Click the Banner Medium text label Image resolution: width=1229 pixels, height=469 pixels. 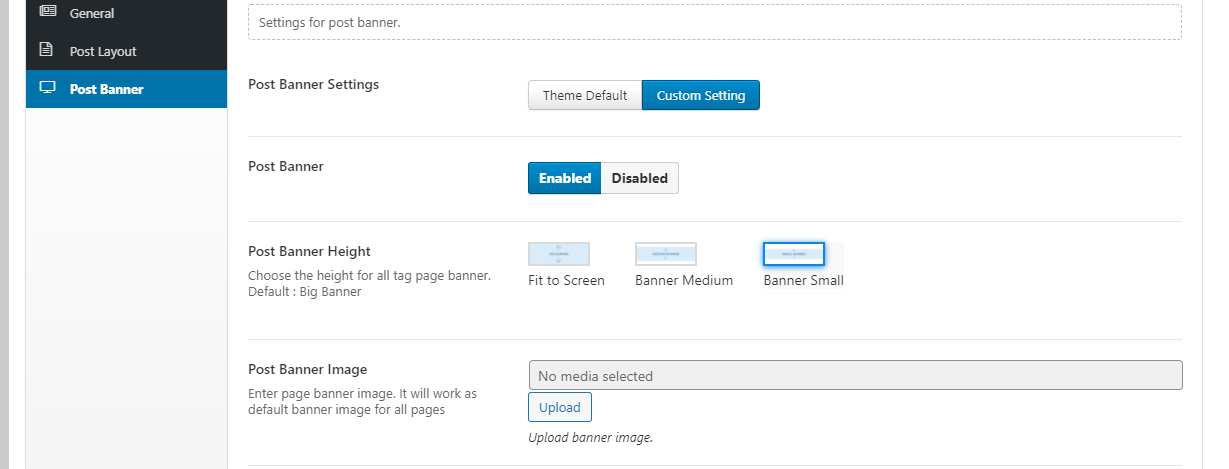pyautogui.click(x=684, y=281)
